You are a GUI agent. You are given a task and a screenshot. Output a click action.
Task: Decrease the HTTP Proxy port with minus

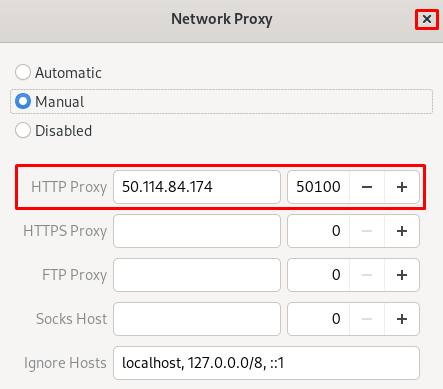pos(367,187)
